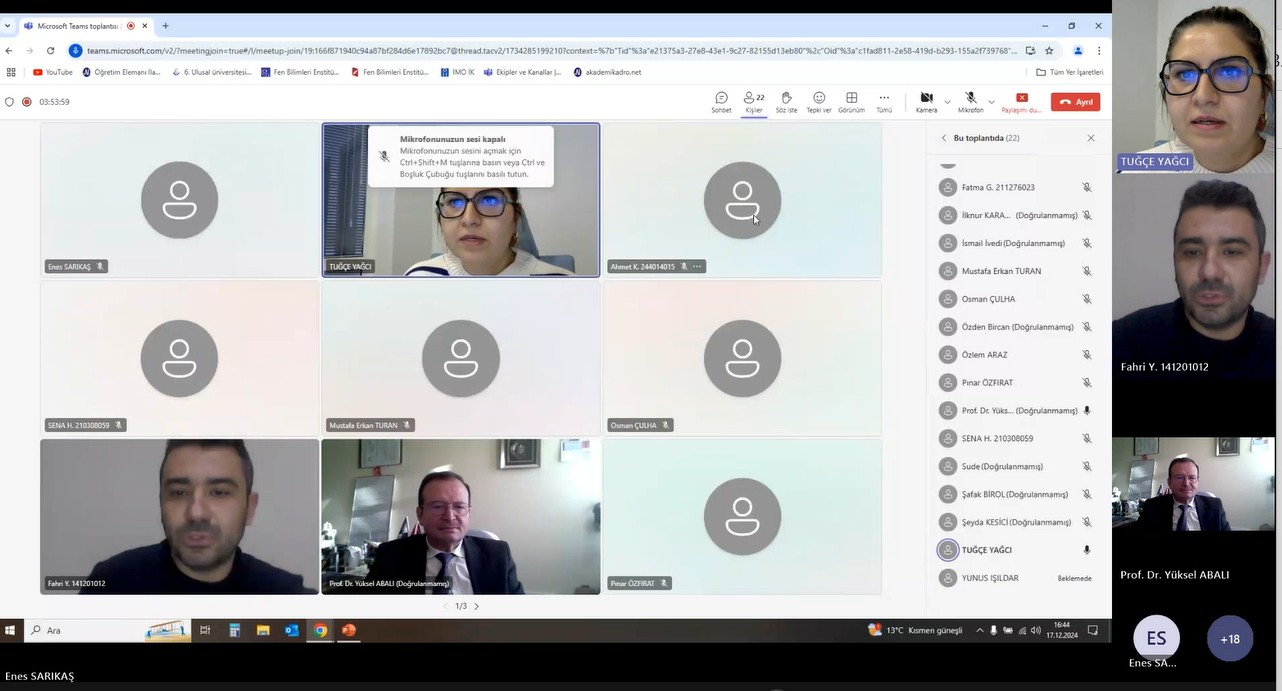Viewport: 1282px width, 691px height.
Task: Click more options on Ahmet K. tile
Action: click(x=697, y=267)
